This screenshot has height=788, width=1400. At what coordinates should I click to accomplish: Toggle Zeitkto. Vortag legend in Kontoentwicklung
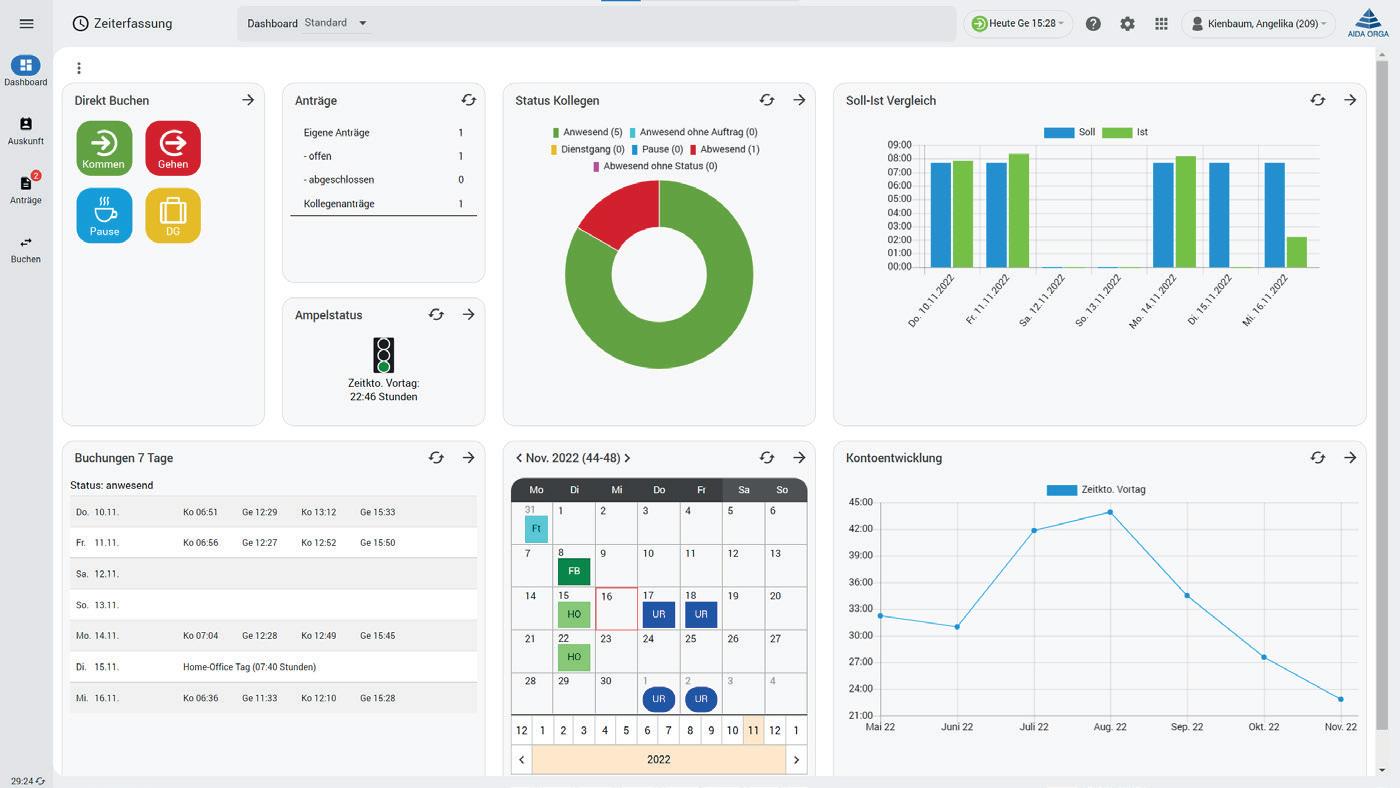[1096, 490]
